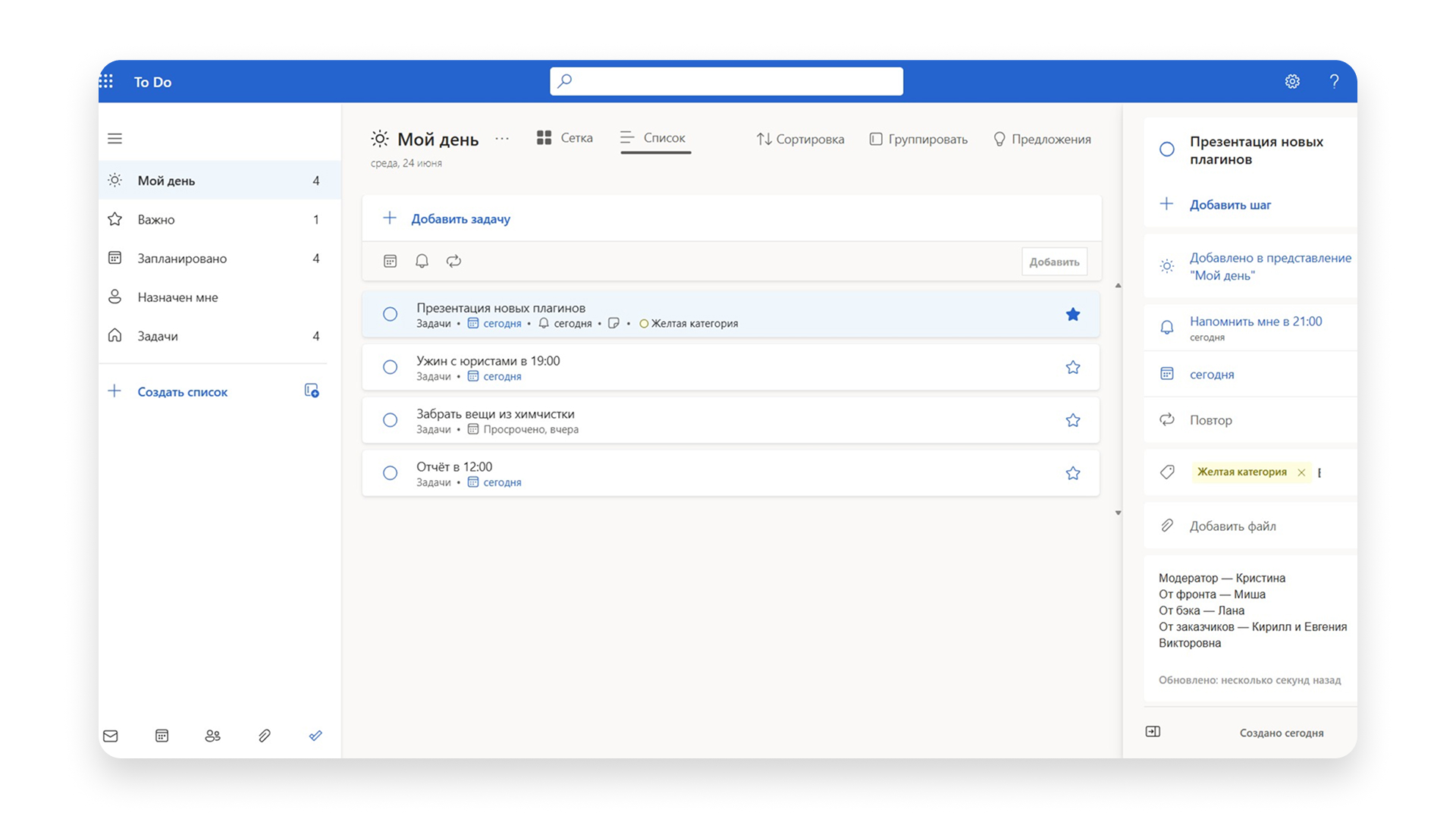1456x819 pixels.
Task: Star the Забрать вещи из химчистки task
Action: pos(1072,420)
